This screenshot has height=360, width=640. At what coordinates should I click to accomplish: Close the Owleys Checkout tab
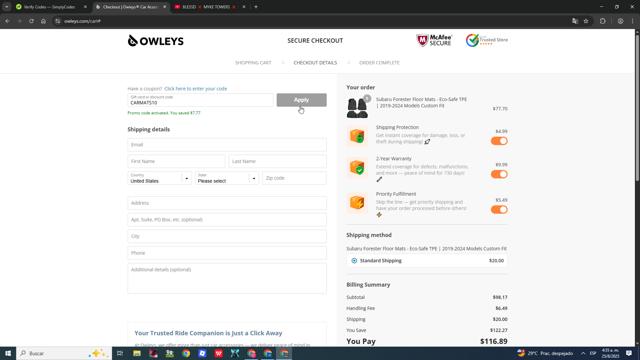164,7
